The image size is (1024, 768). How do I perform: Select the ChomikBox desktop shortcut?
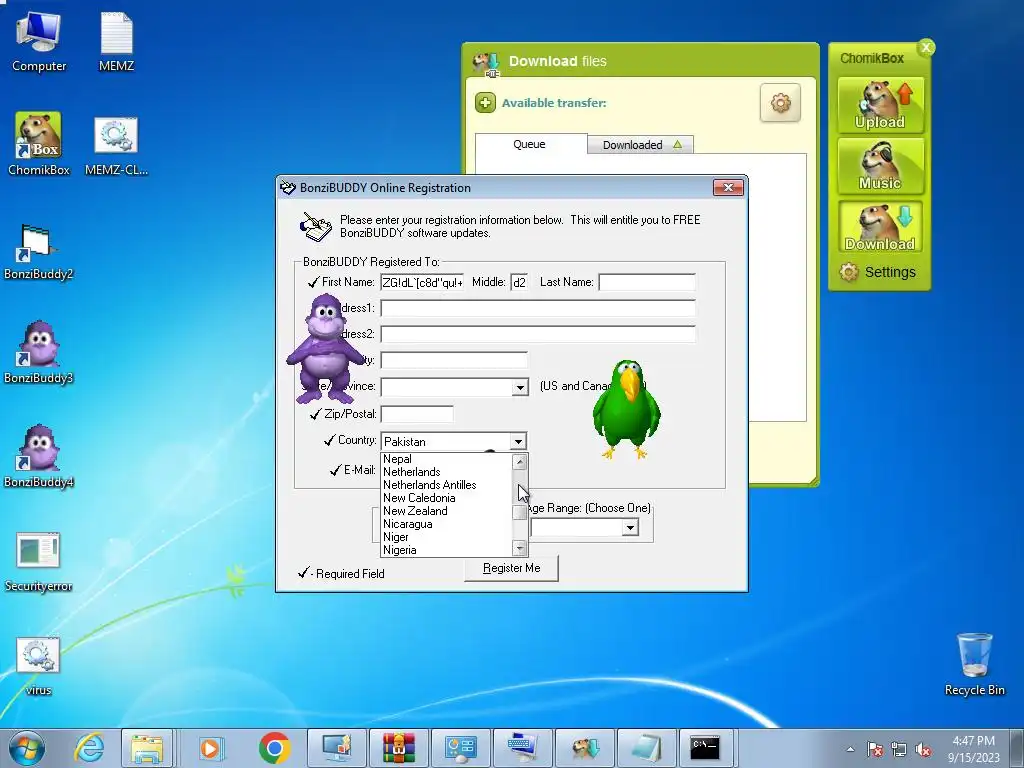(39, 144)
